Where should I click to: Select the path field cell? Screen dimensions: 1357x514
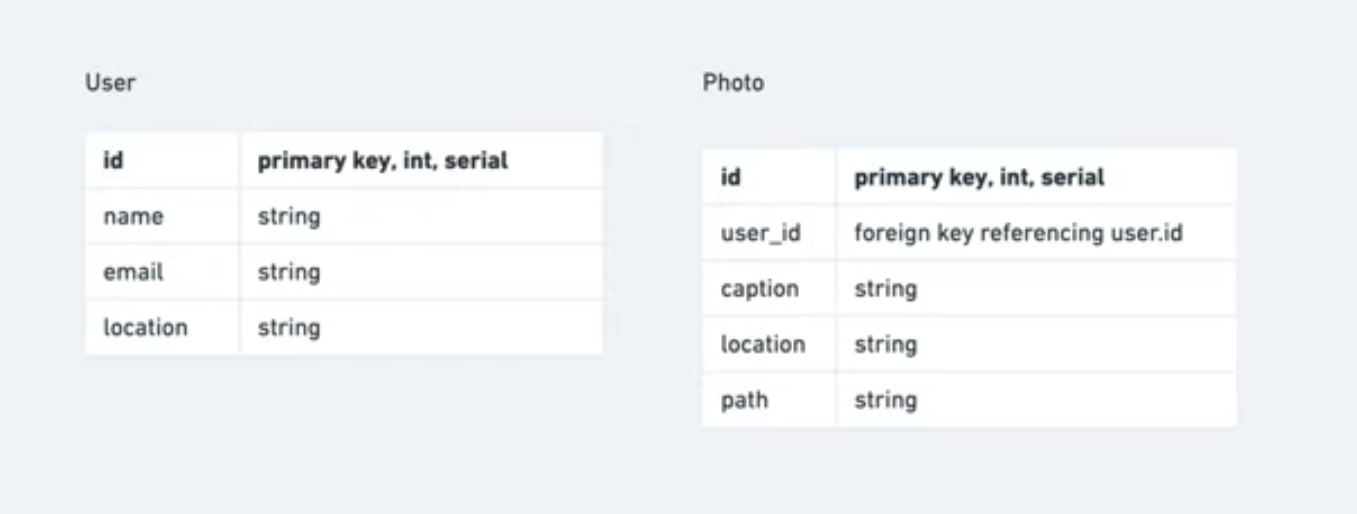(x=745, y=400)
